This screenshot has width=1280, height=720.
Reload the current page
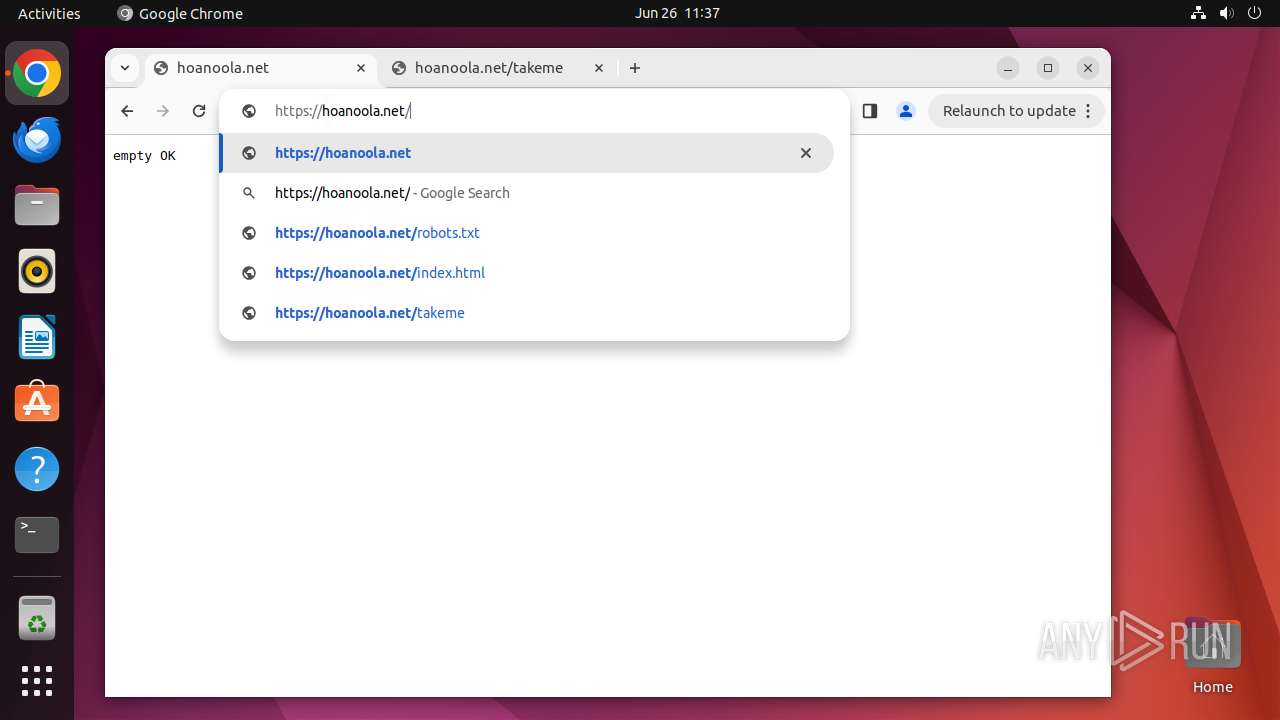tap(199, 111)
